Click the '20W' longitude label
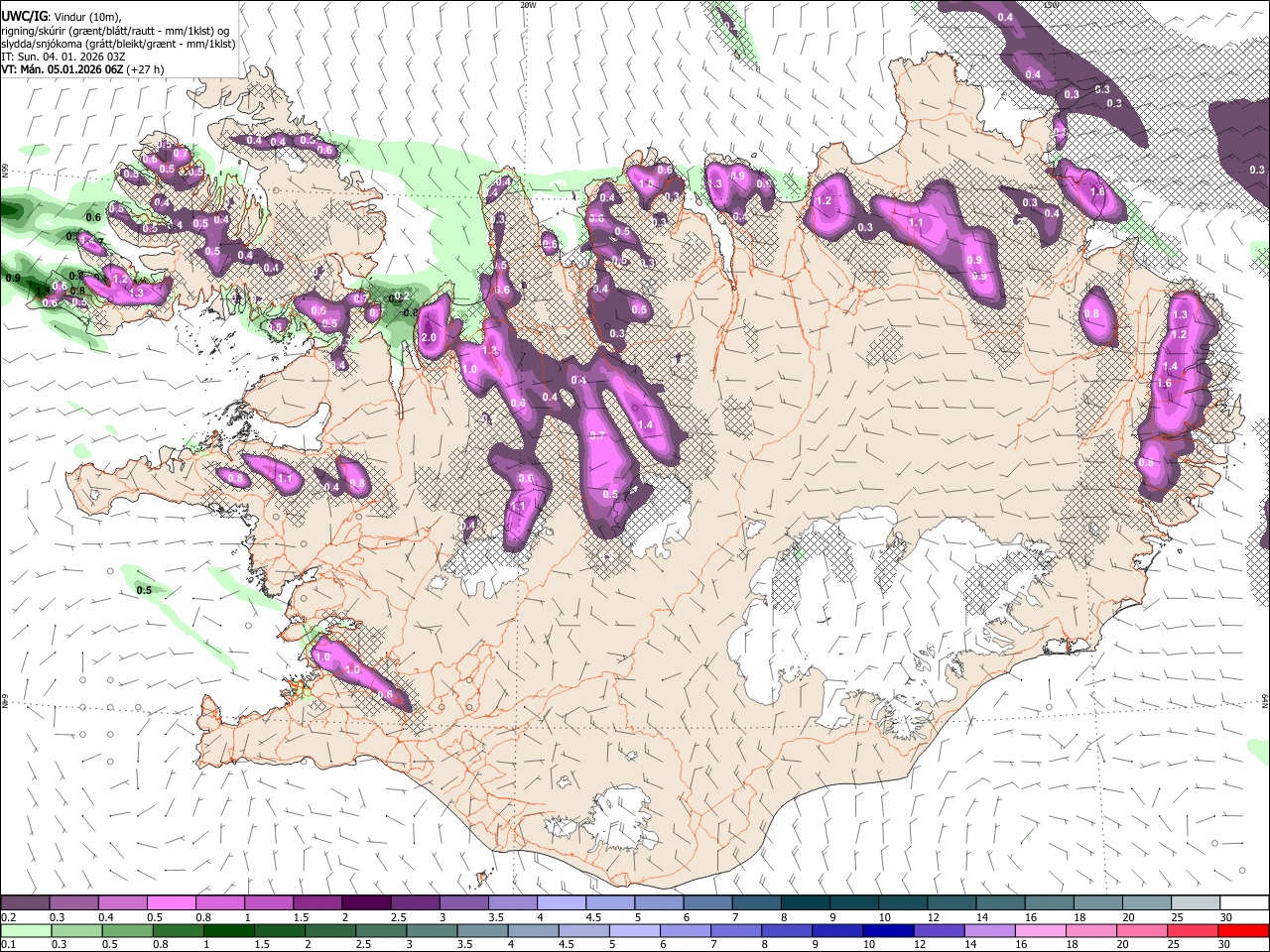The image size is (1270, 952). (527, 5)
